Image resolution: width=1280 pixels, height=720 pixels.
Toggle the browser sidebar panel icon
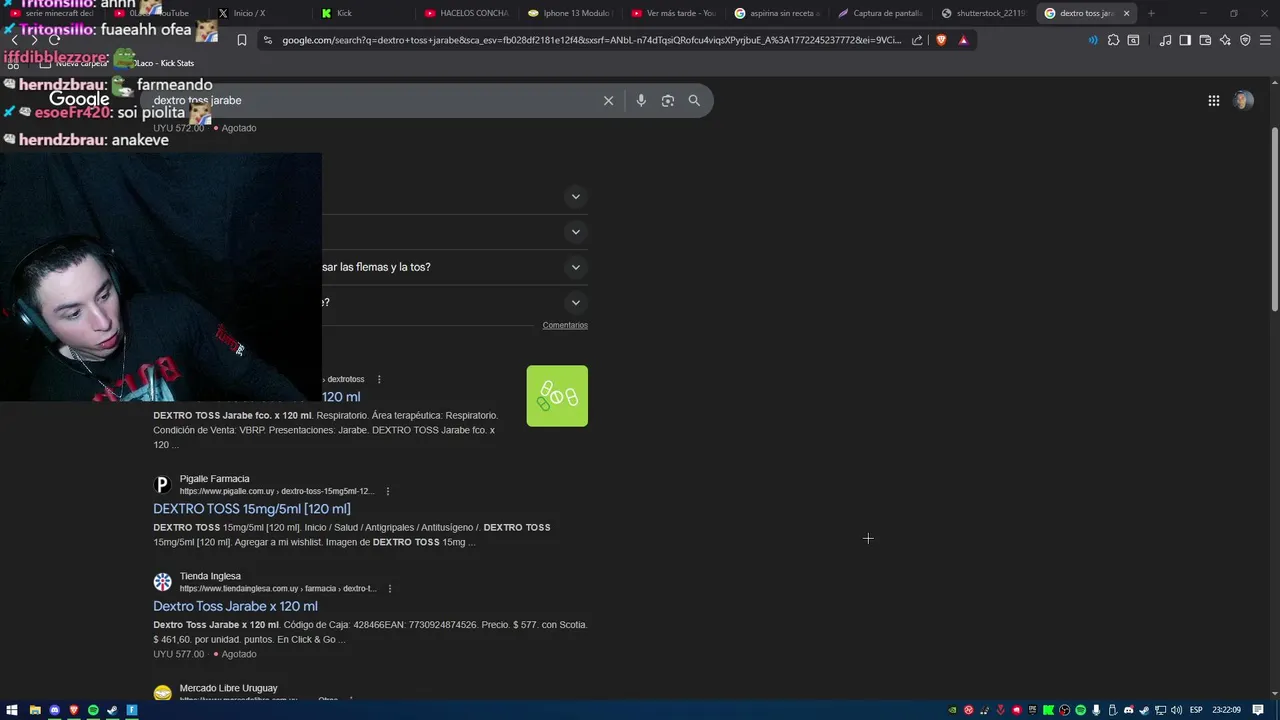tap(1185, 40)
